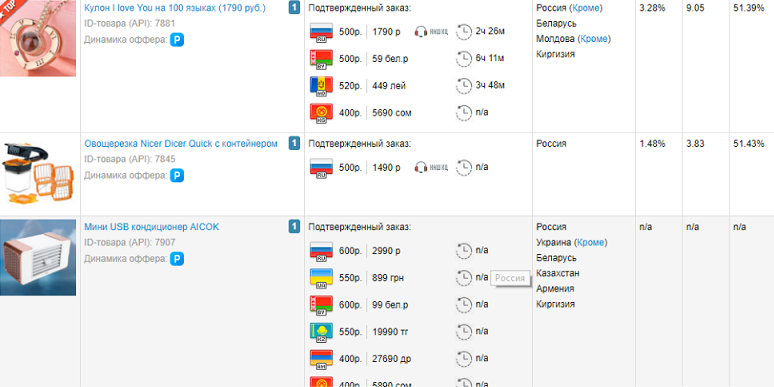Open Овощерезка Nicer Dicer Quick link
The width and height of the screenshot is (774, 387).
(181, 144)
